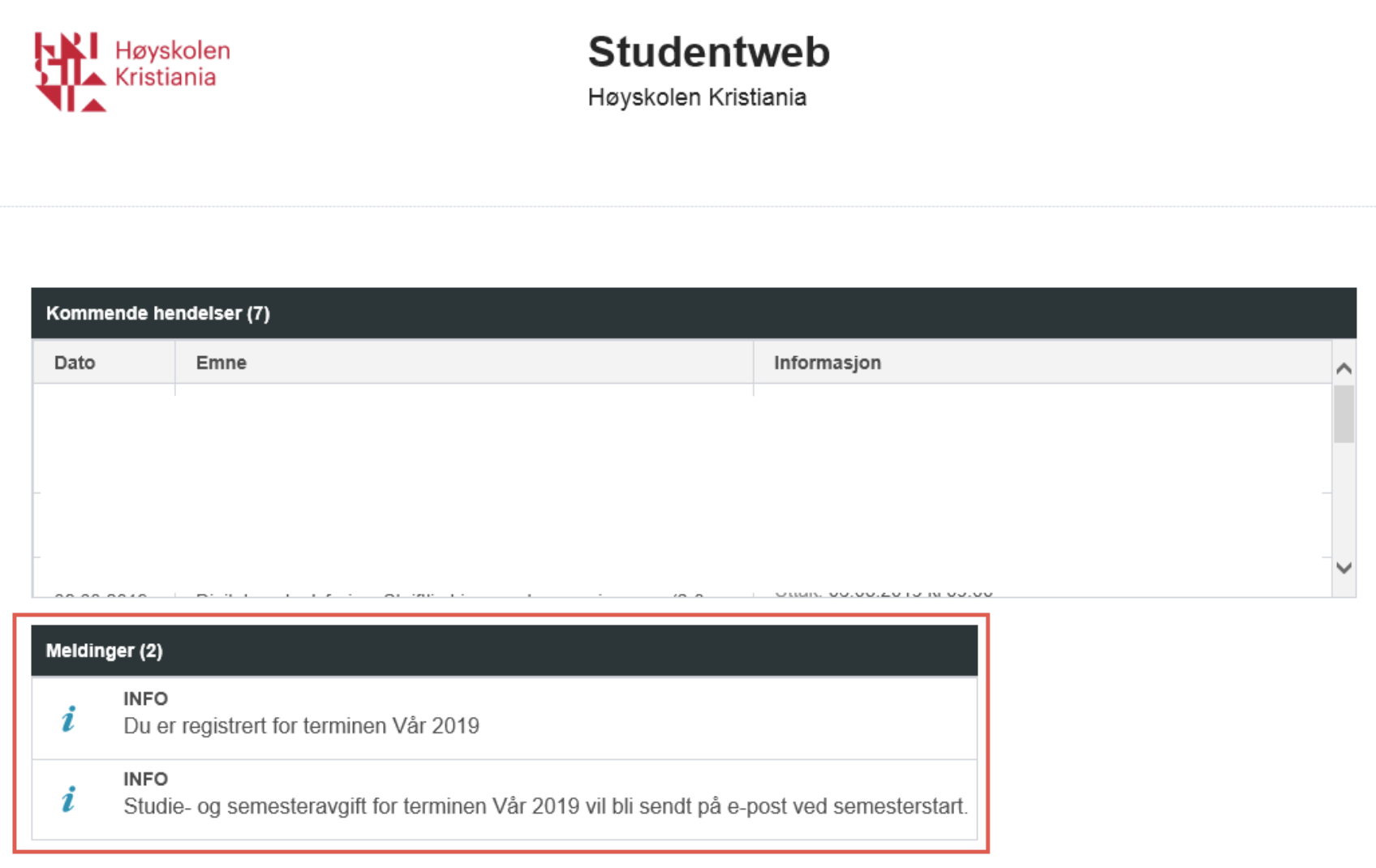The width and height of the screenshot is (1376, 868).
Task: Click the Høyskolen Kristiania subtitle text
Action: pyautogui.click(x=697, y=97)
